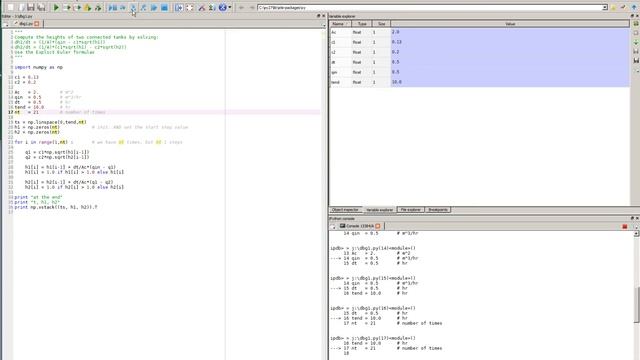
Task: Click the debugger Step into icon
Action: click(133, 7)
